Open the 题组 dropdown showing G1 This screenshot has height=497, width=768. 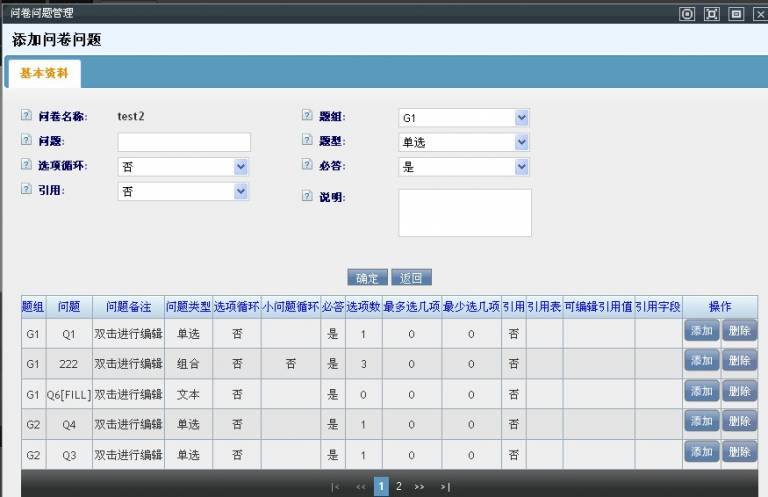(464, 118)
